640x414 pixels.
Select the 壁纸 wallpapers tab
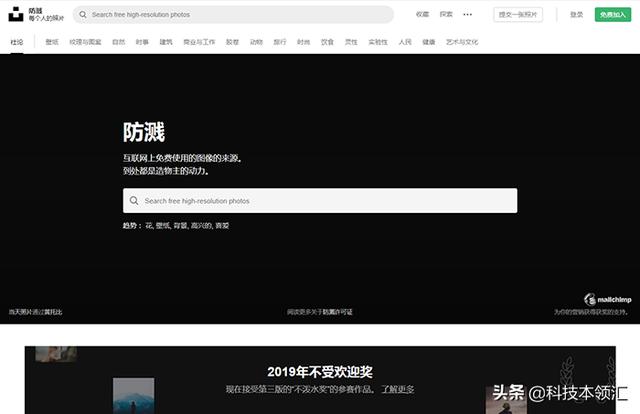click(x=52, y=42)
